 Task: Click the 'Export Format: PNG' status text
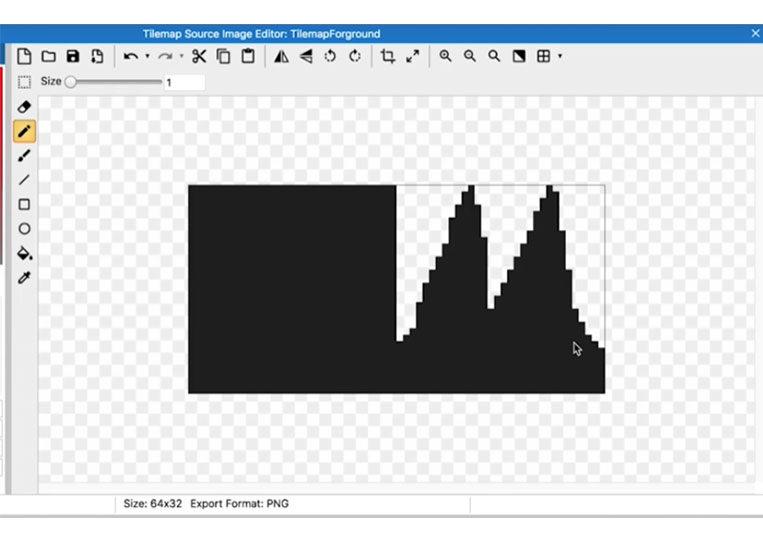pyautogui.click(x=239, y=504)
